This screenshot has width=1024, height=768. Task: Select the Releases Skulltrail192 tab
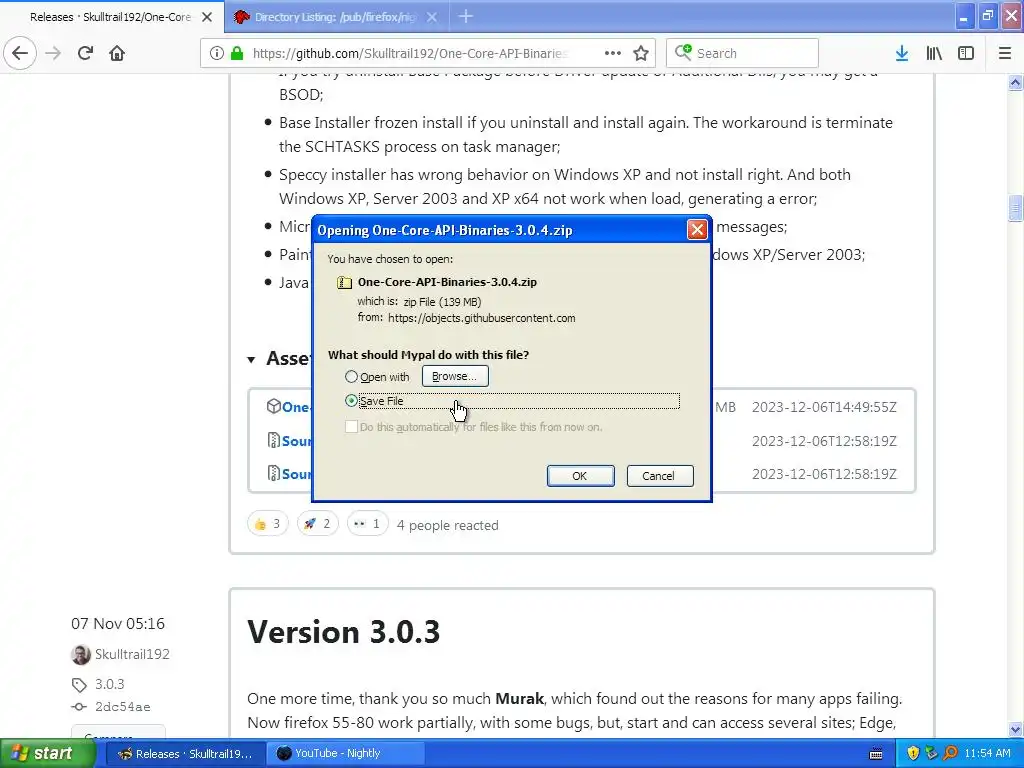pos(110,17)
